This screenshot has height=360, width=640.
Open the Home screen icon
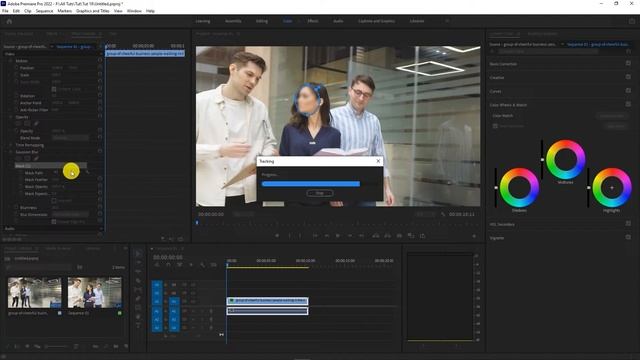(x=9, y=21)
